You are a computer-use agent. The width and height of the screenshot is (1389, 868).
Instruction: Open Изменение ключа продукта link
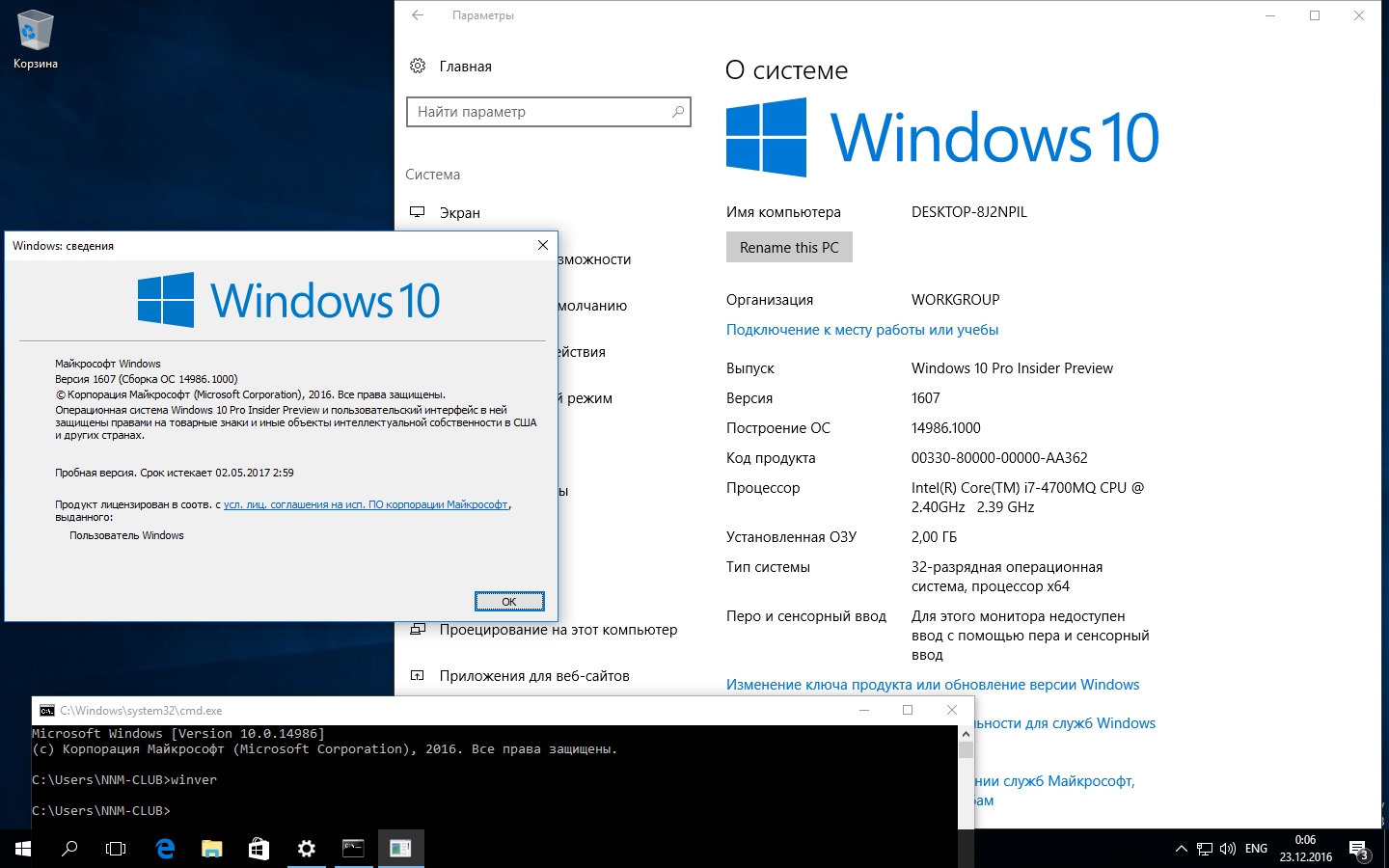933,685
